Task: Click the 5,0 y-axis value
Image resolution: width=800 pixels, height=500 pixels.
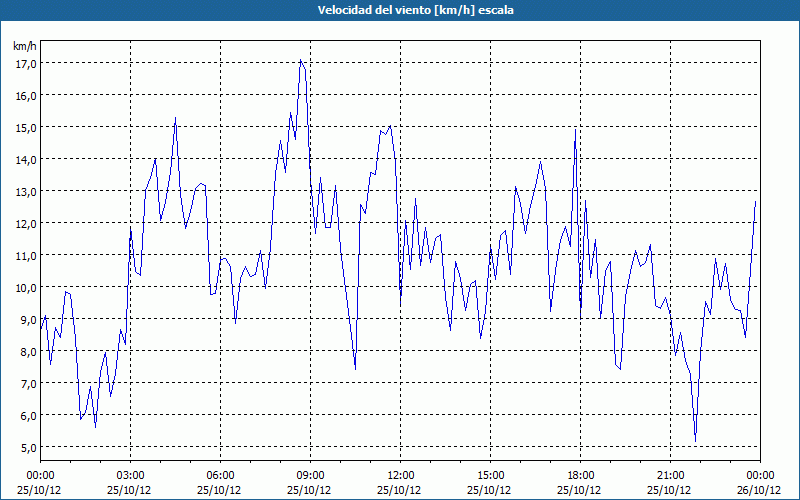Action: coord(28,447)
